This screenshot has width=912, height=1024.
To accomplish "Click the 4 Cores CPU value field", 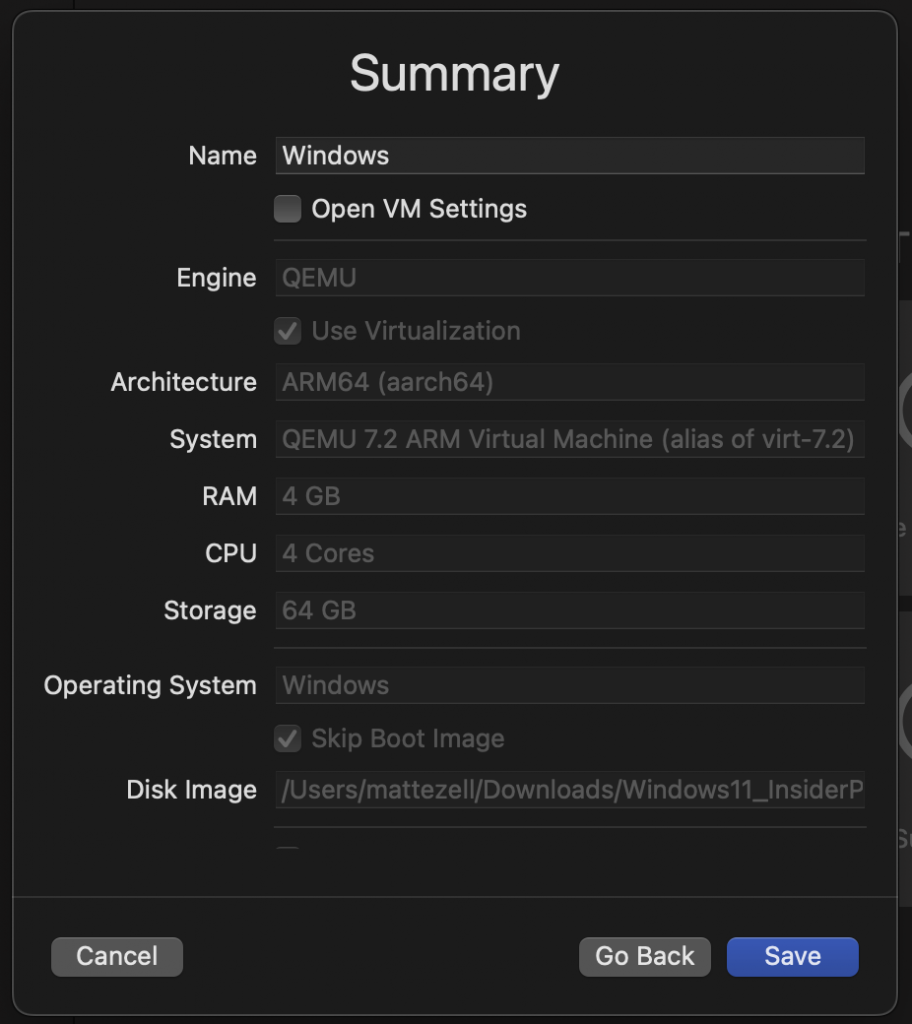I will point(569,553).
